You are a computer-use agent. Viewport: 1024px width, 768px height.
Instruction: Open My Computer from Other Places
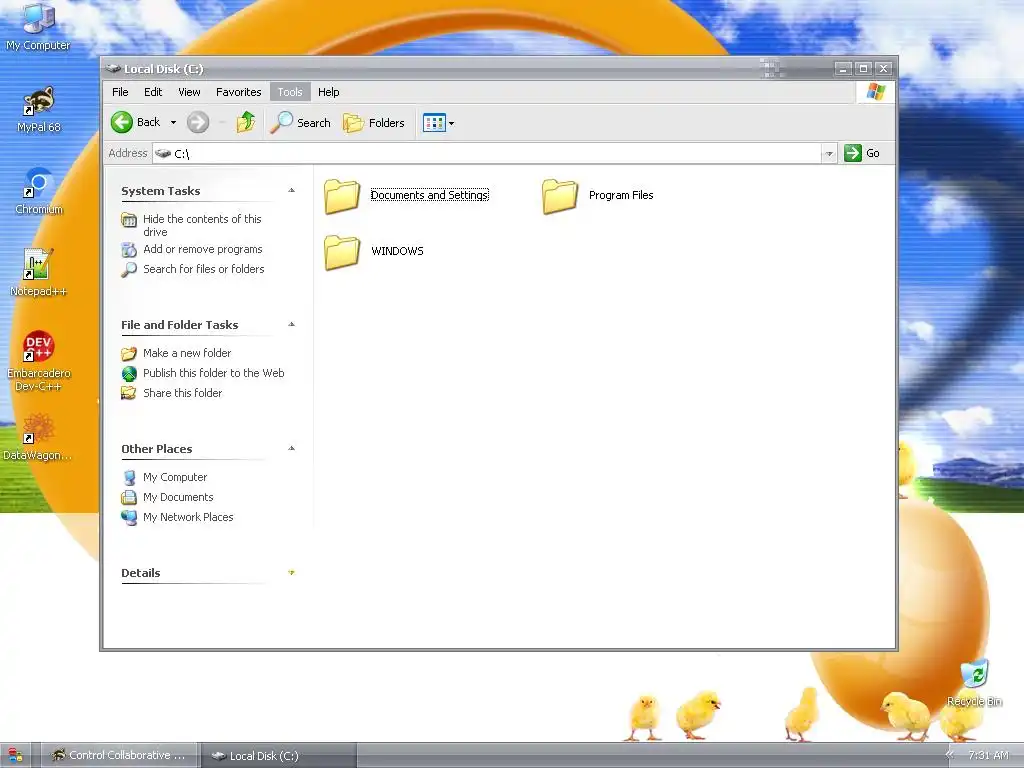click(x=175, y=477)
